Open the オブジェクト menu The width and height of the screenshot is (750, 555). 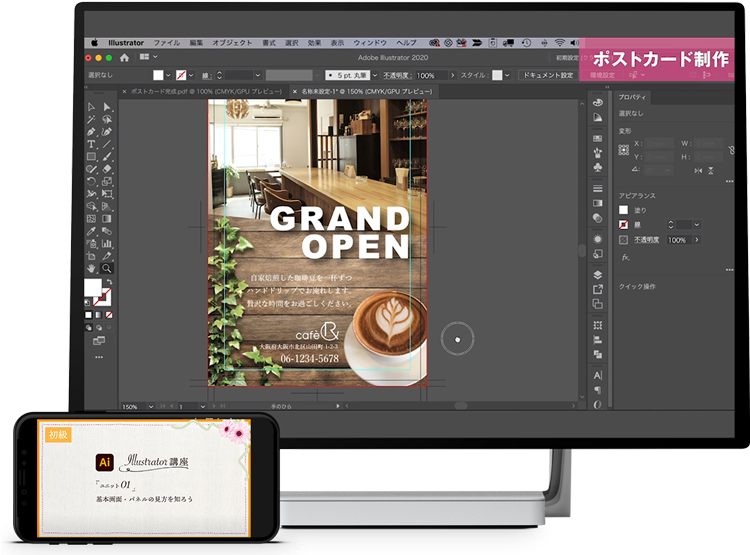tap(233, 43)
